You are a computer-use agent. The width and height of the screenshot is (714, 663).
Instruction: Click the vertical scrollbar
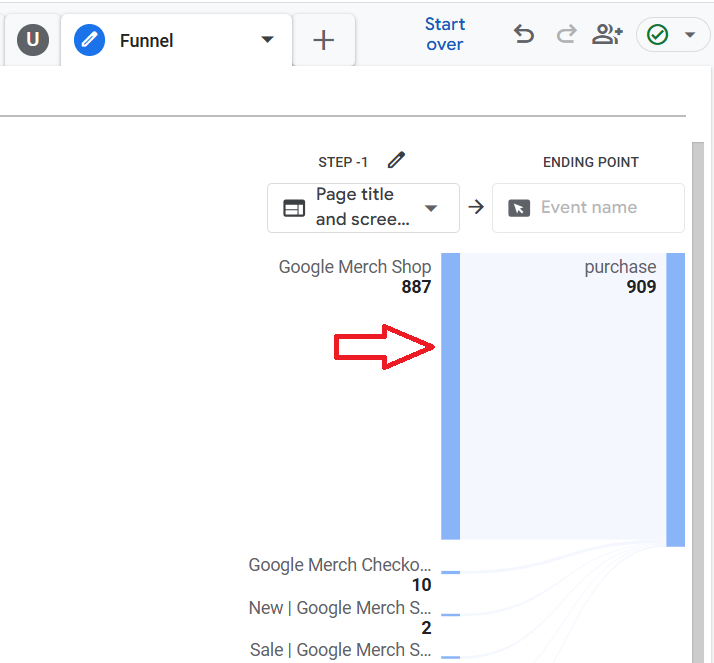click(698, 403)
